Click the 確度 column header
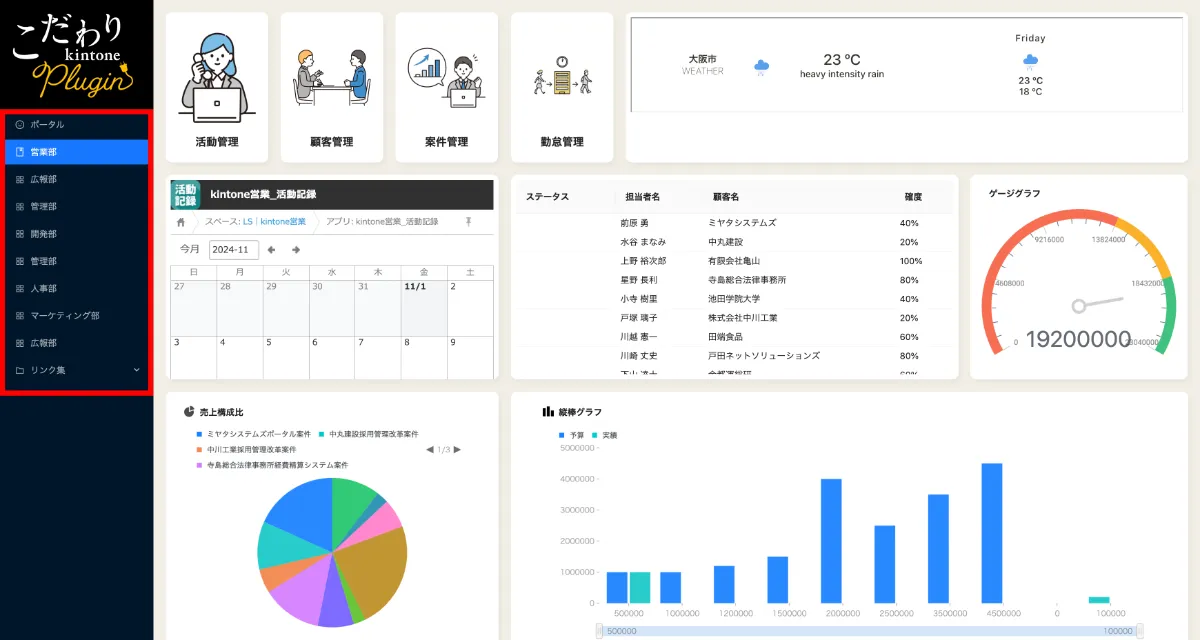1200x640 pixels. pyautogui.click(x=913, y=197)
